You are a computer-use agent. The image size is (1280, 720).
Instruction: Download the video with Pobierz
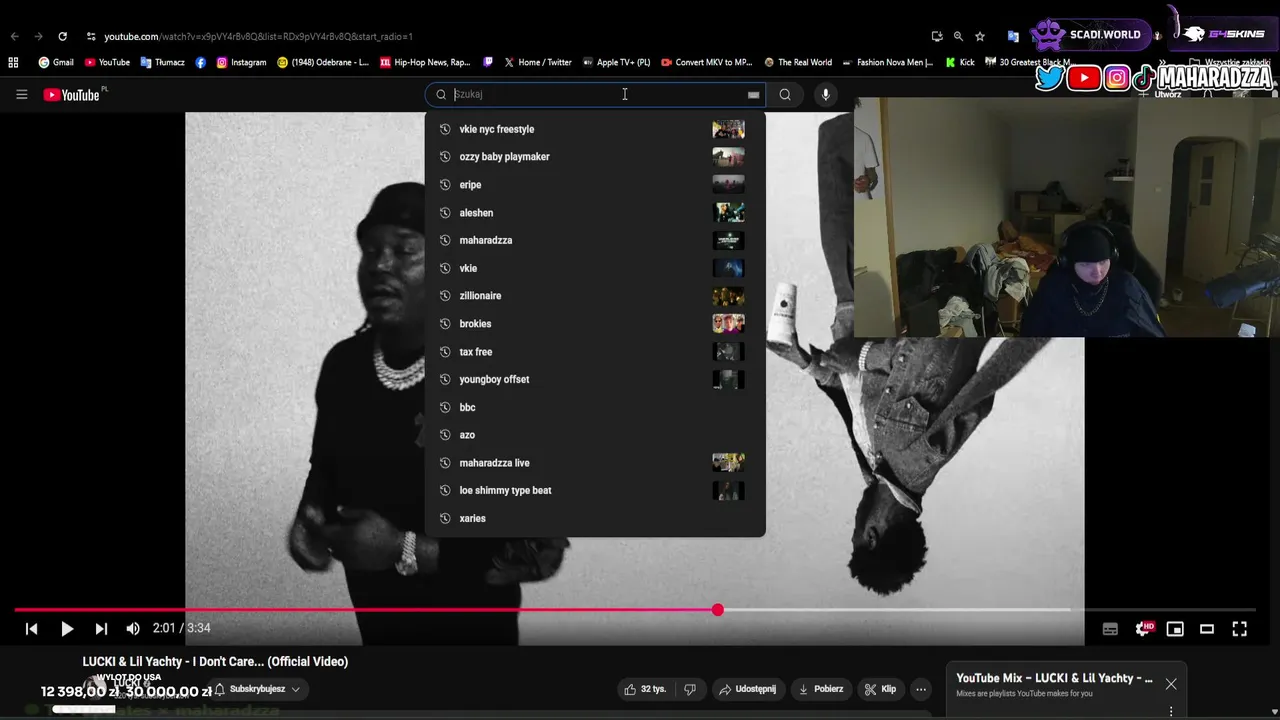pos(820,689)
